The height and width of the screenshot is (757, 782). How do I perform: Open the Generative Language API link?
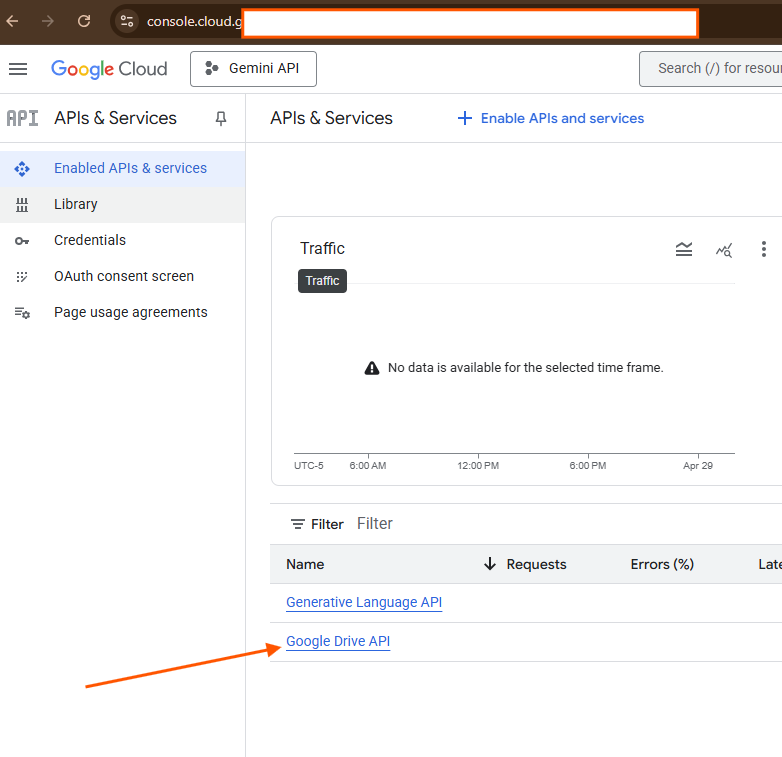pos(364,602)
